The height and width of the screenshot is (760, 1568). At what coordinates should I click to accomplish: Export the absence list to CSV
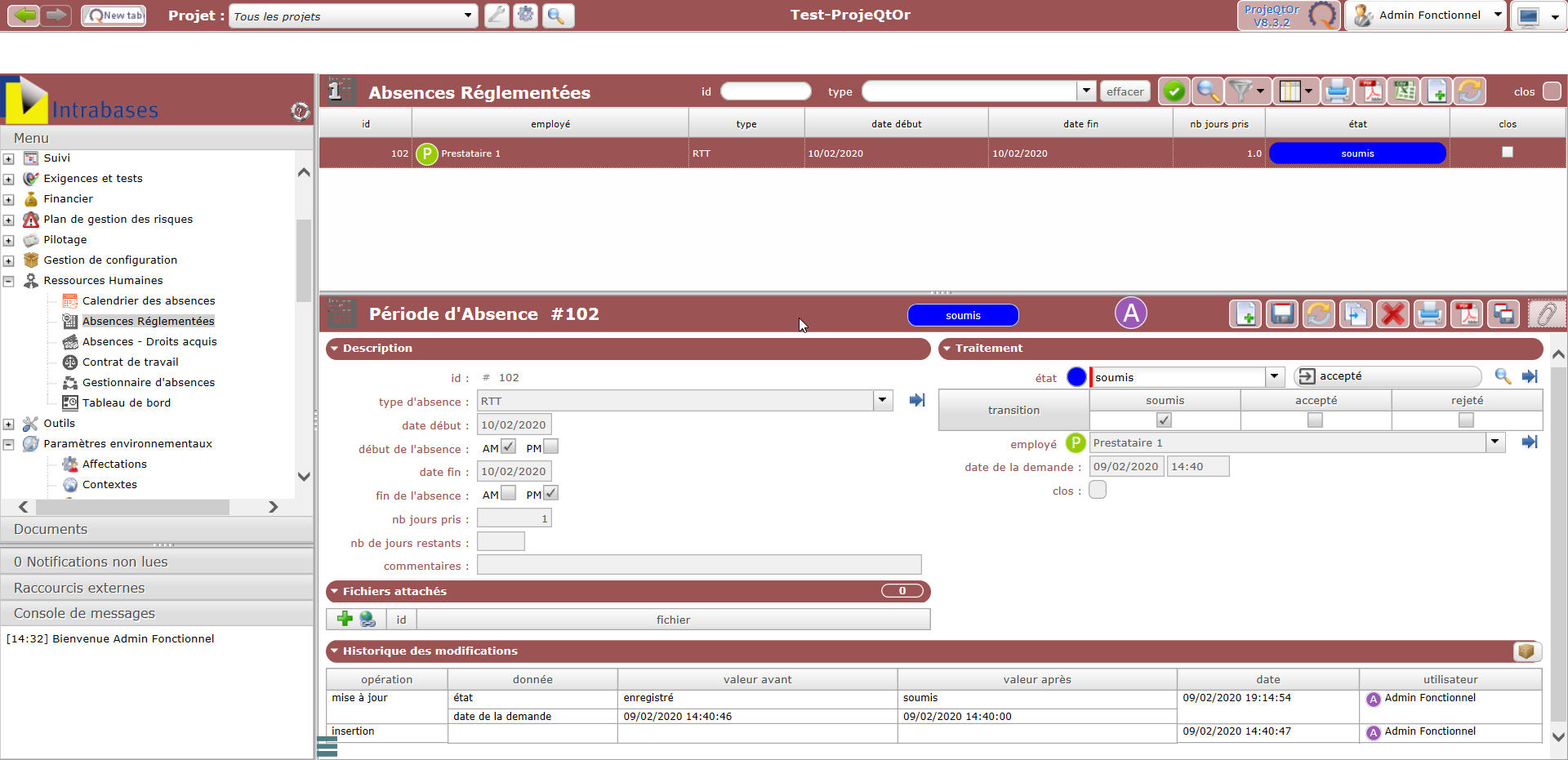pos(1405,91)
